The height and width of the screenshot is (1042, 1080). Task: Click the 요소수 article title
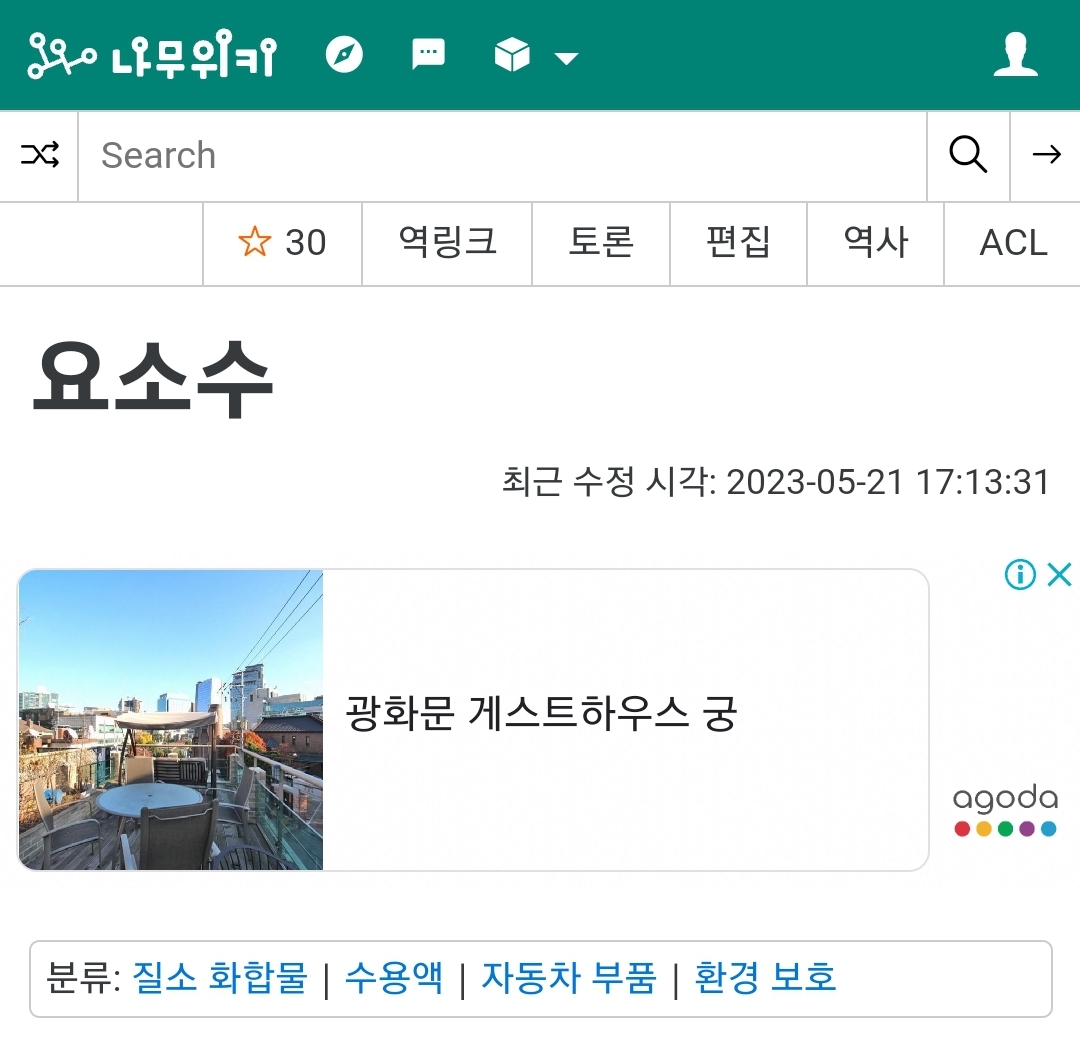pyautogui.click(x=153, y=379)
